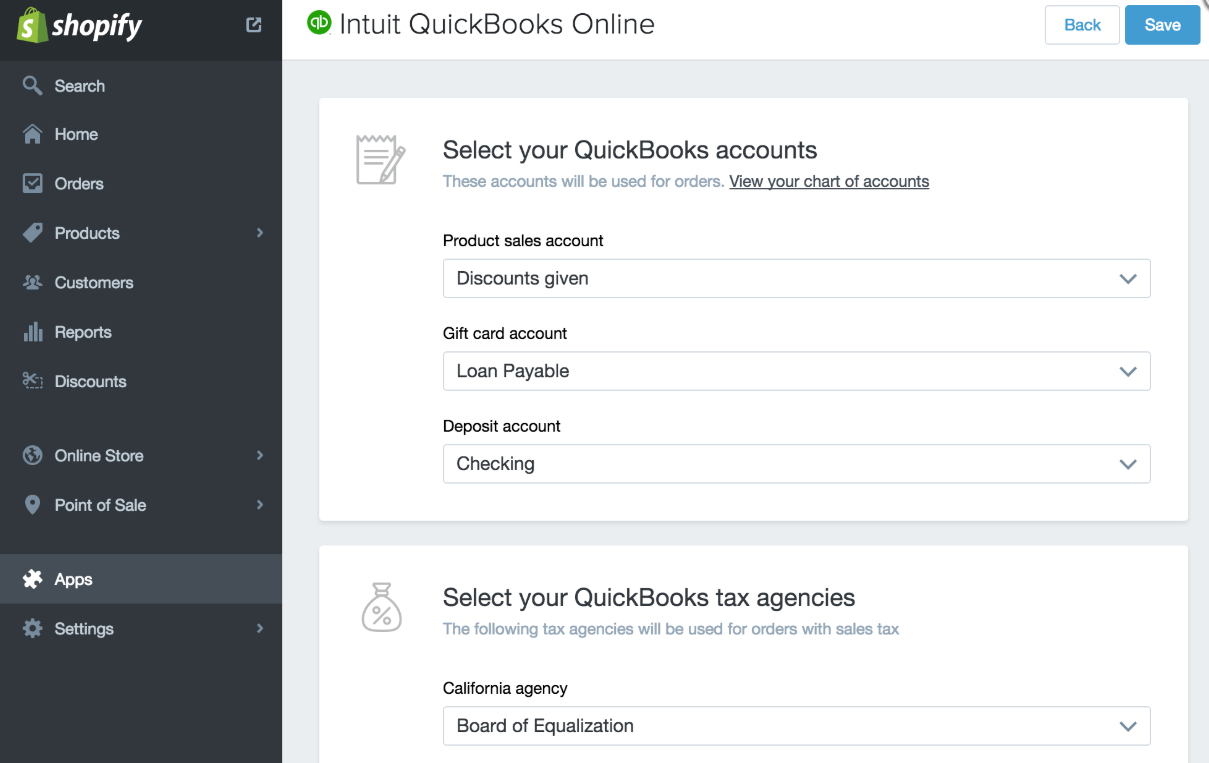Click the shopify wordmark text
The width and height of the screenshot is (1209, 763).
[x=97, y=26]
